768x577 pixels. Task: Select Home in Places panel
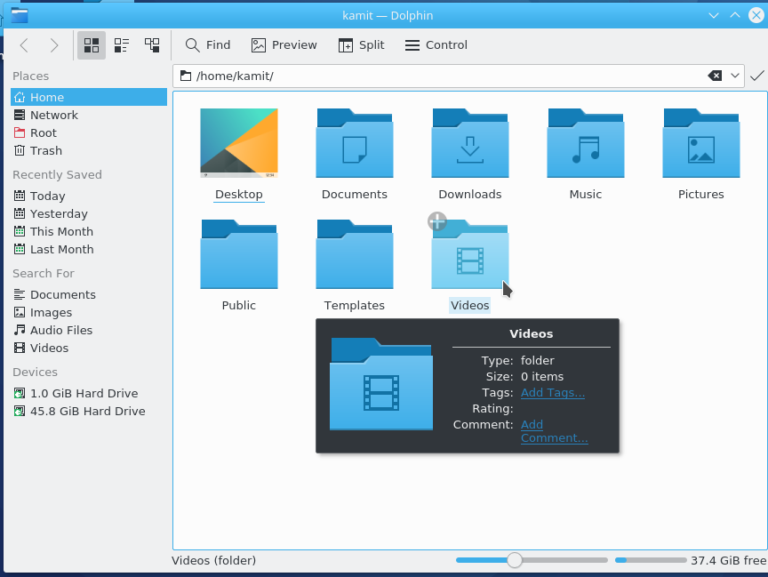coord(89,97)
